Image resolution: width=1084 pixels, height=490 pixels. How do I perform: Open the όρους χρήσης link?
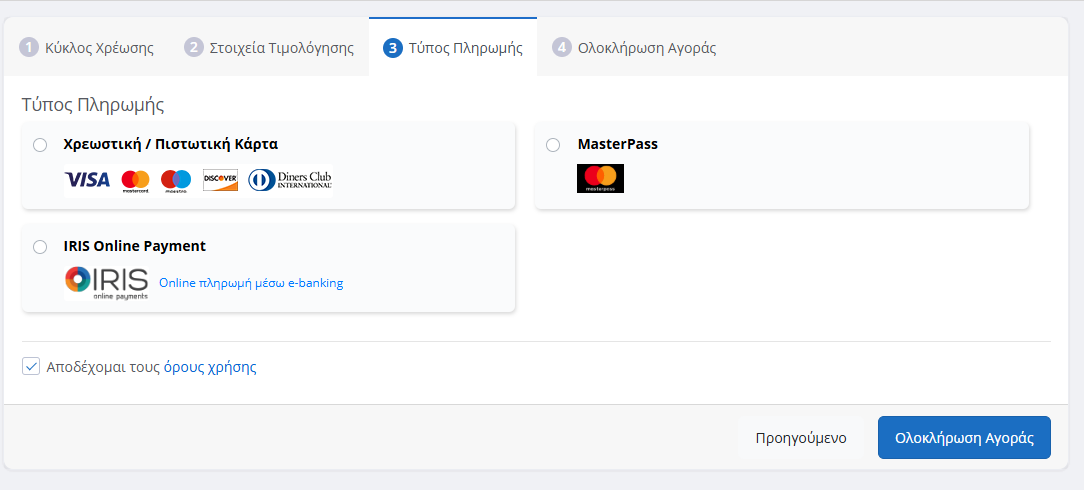point(210,367)
